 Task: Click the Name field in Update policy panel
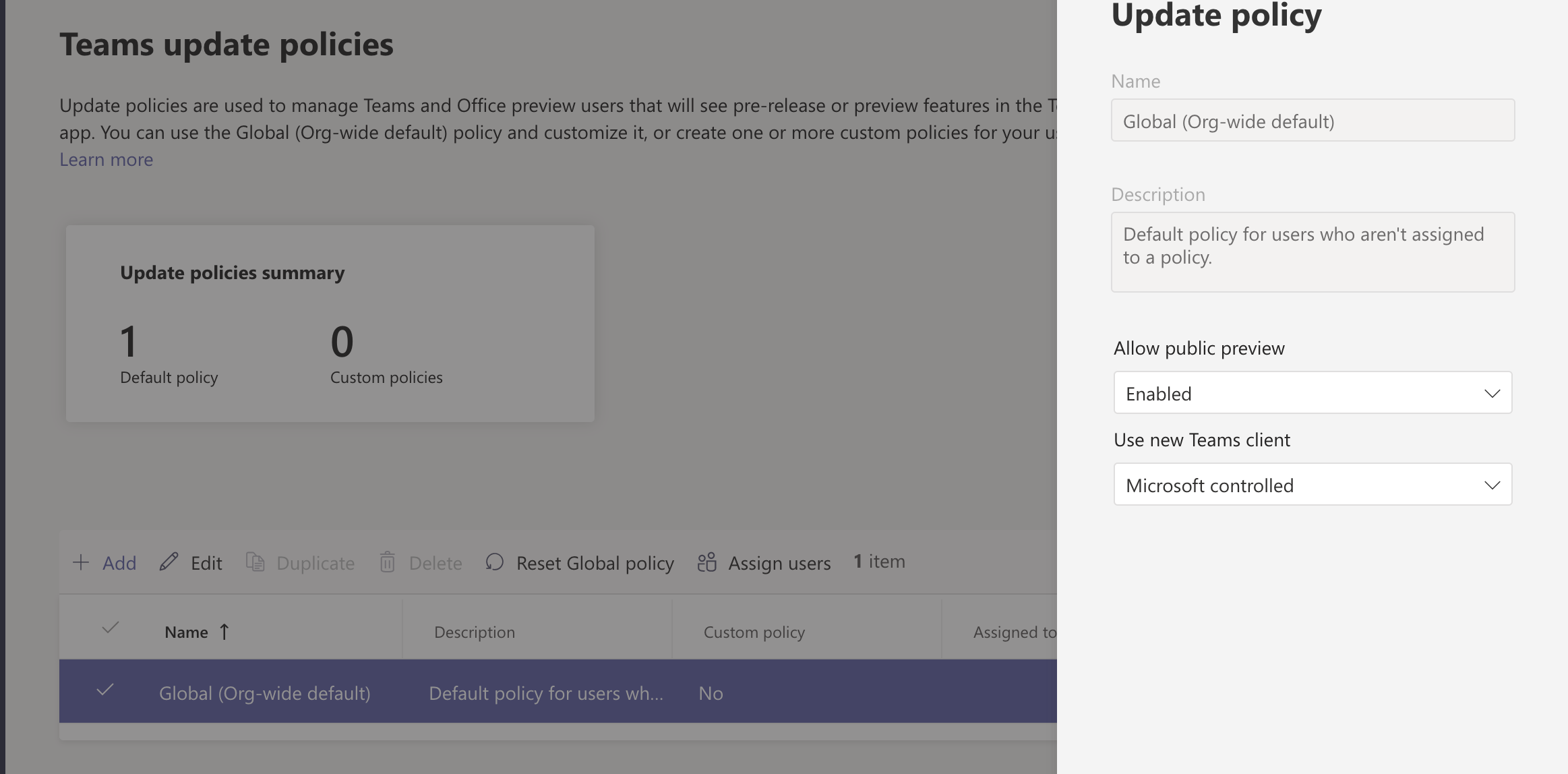pyautogui.click(x=1313, y=120)
